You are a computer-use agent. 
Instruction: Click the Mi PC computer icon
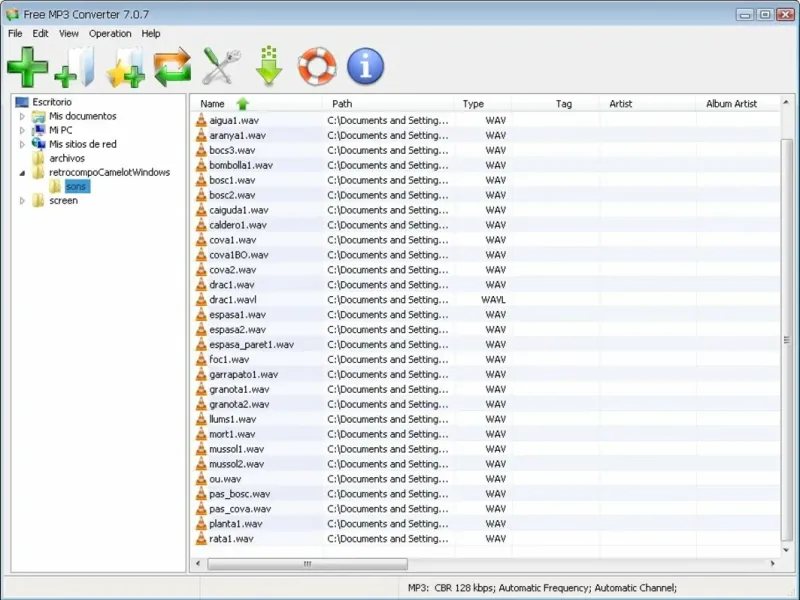(x=39, y=130)
